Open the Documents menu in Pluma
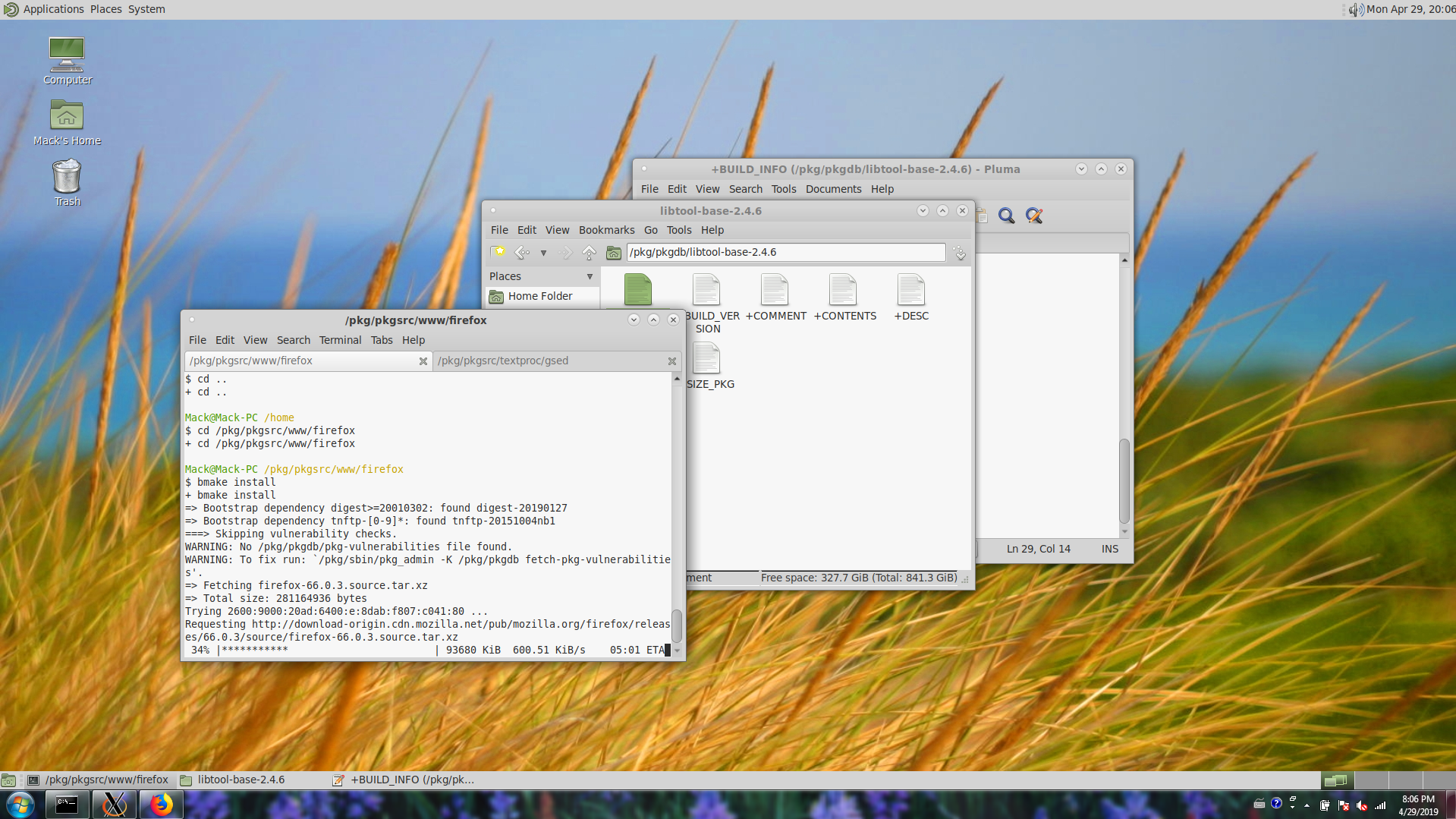 pyautogui.click(x=833, y=188)
